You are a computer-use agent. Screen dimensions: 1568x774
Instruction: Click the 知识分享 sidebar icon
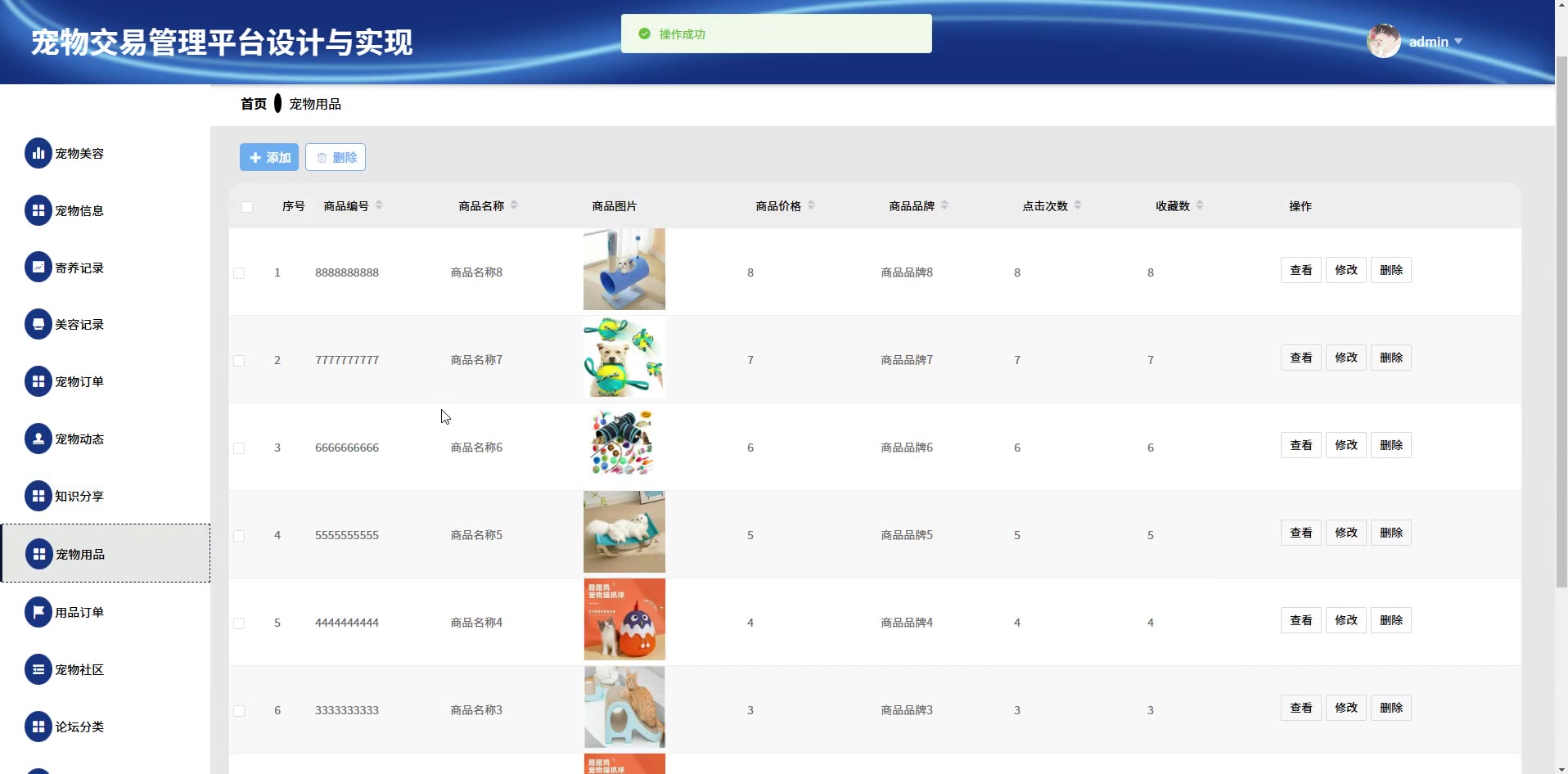click(x=38, y=496)
